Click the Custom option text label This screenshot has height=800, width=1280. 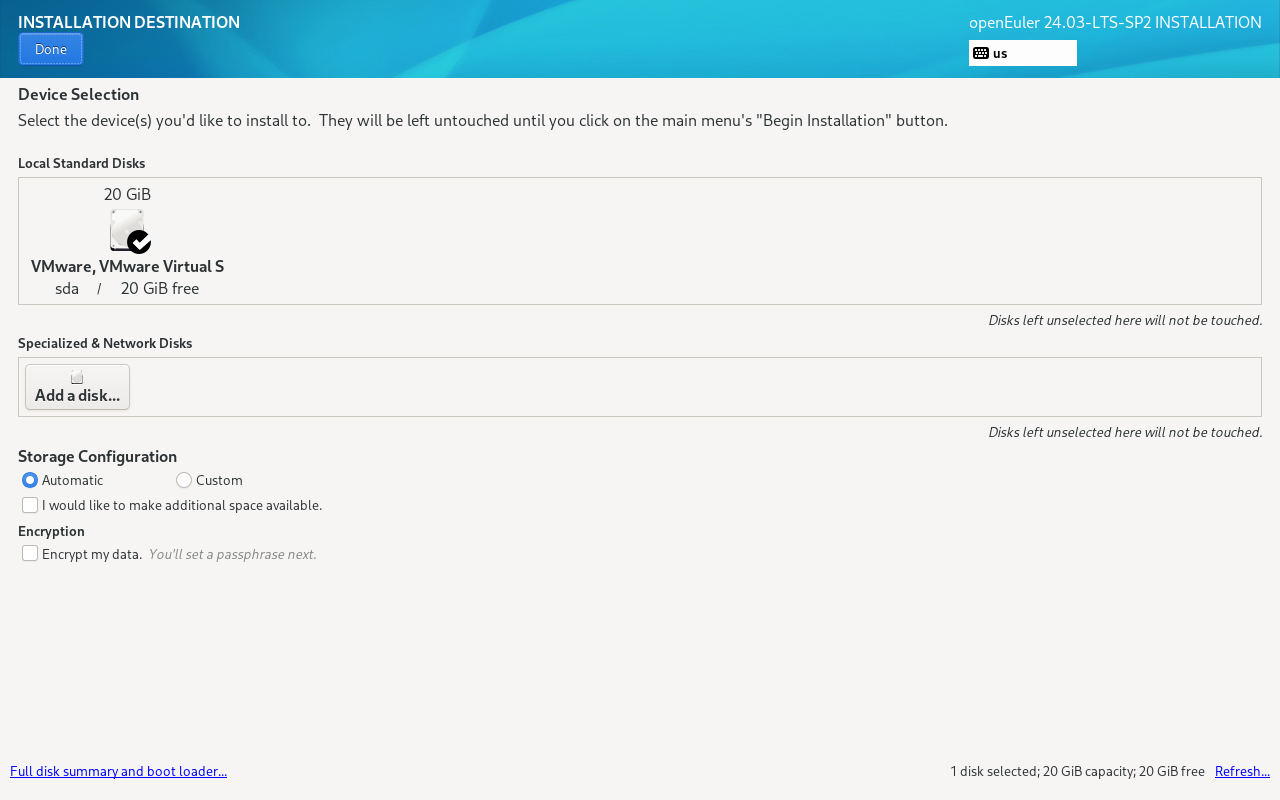[x=219, y=480]
